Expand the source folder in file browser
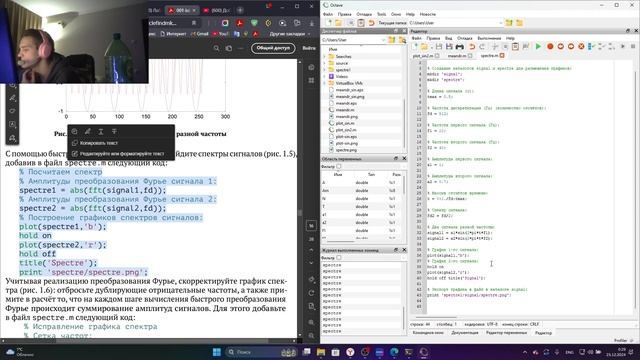 [325, 63]
